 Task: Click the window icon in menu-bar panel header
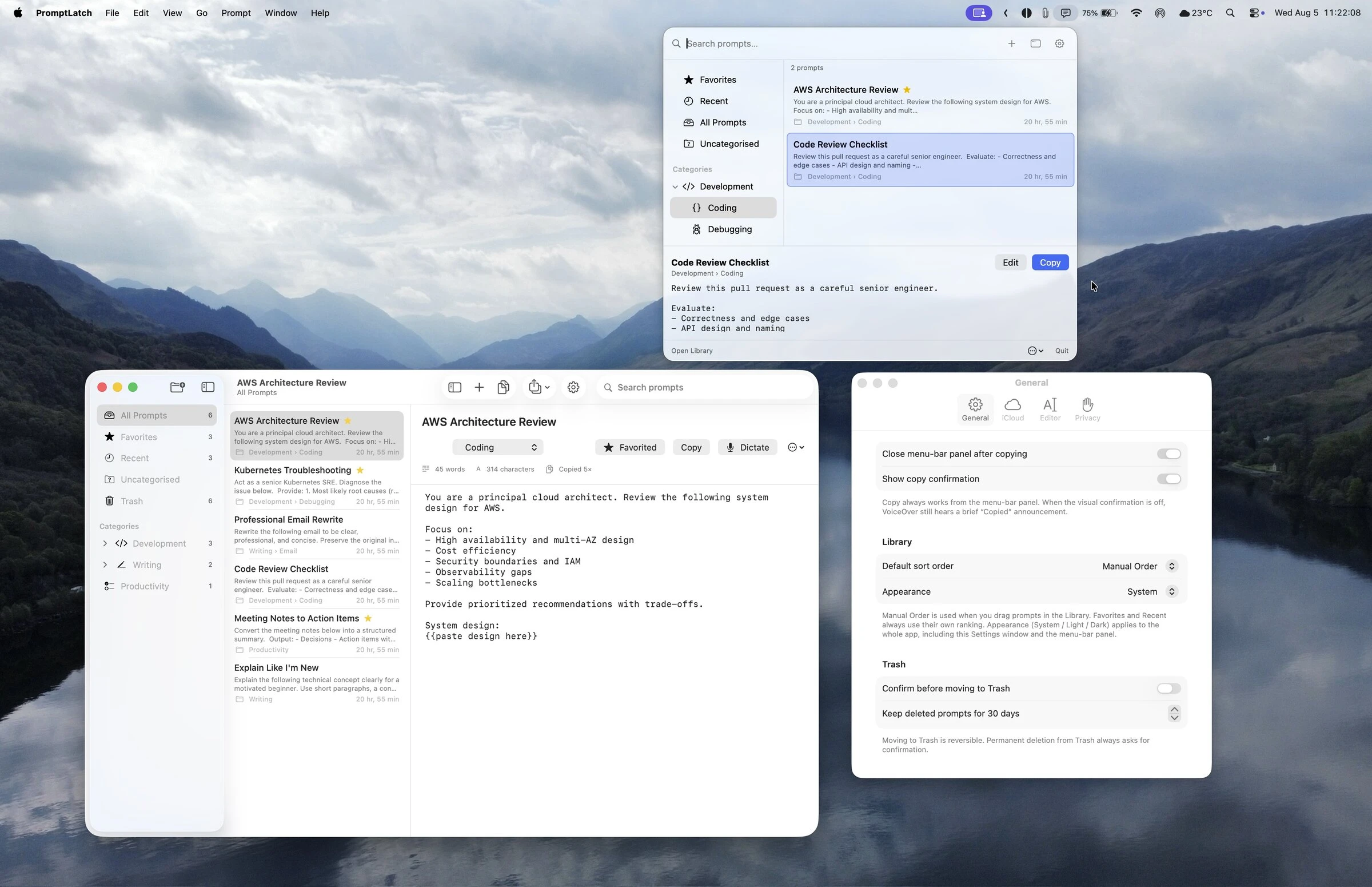click(1035, 44)
